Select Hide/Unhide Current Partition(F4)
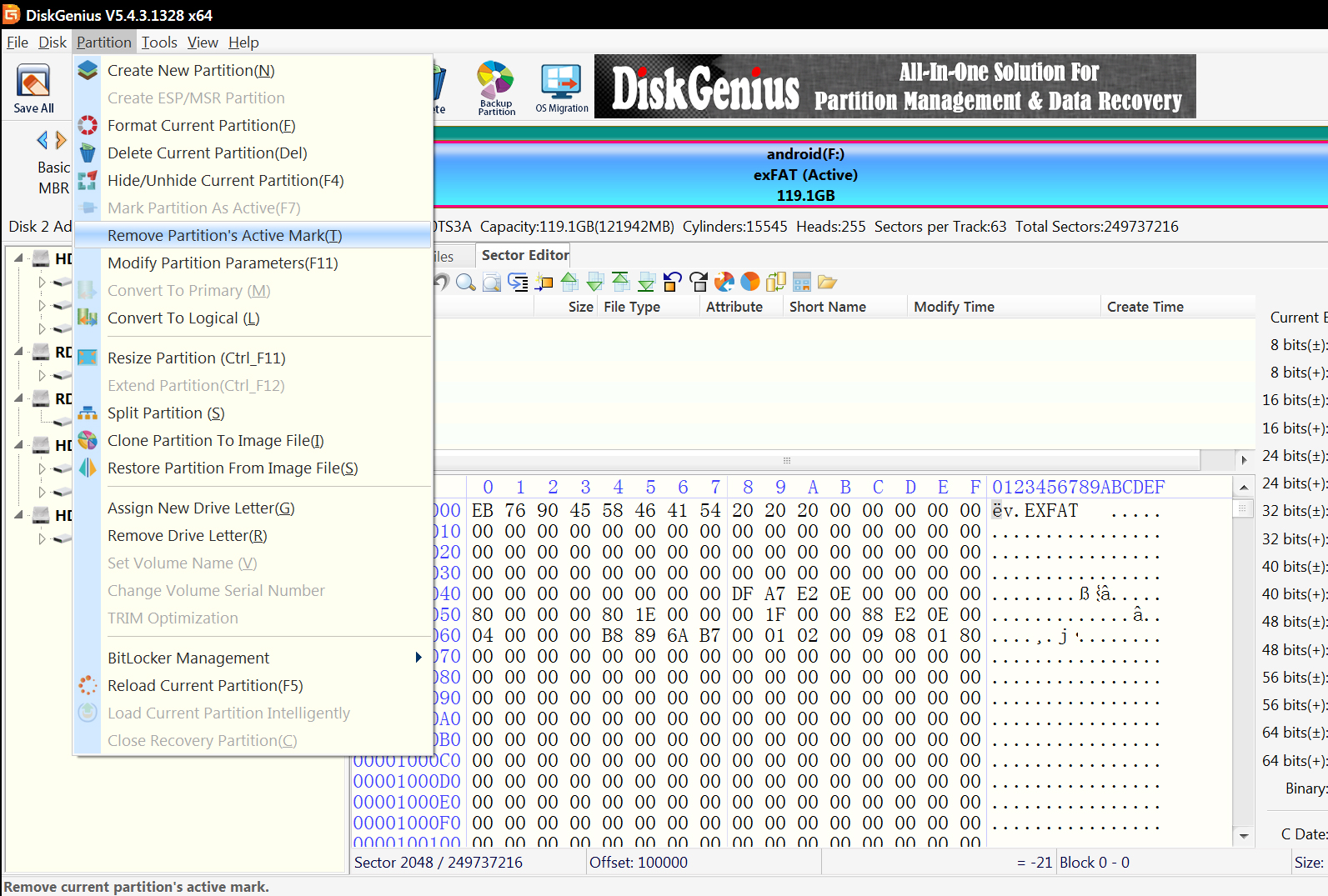Image resolution: width=1328 pixels, height=896 pixels. (253, 181)
